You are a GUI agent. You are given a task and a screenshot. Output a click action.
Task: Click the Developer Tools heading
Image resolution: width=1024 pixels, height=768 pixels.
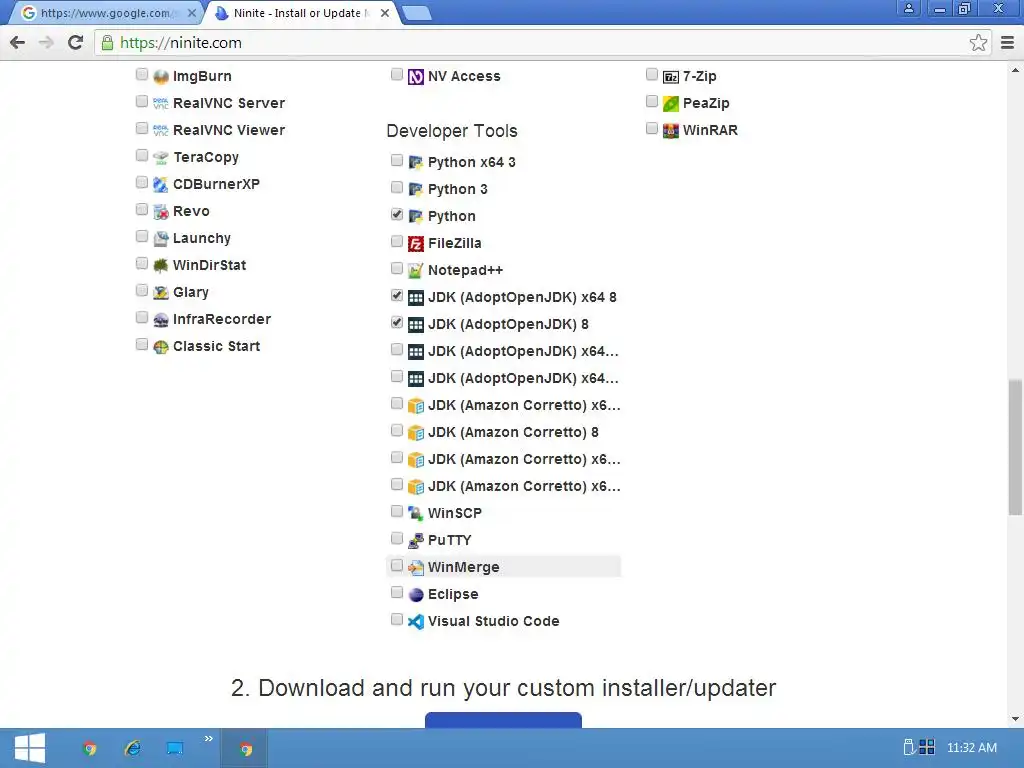452,131
